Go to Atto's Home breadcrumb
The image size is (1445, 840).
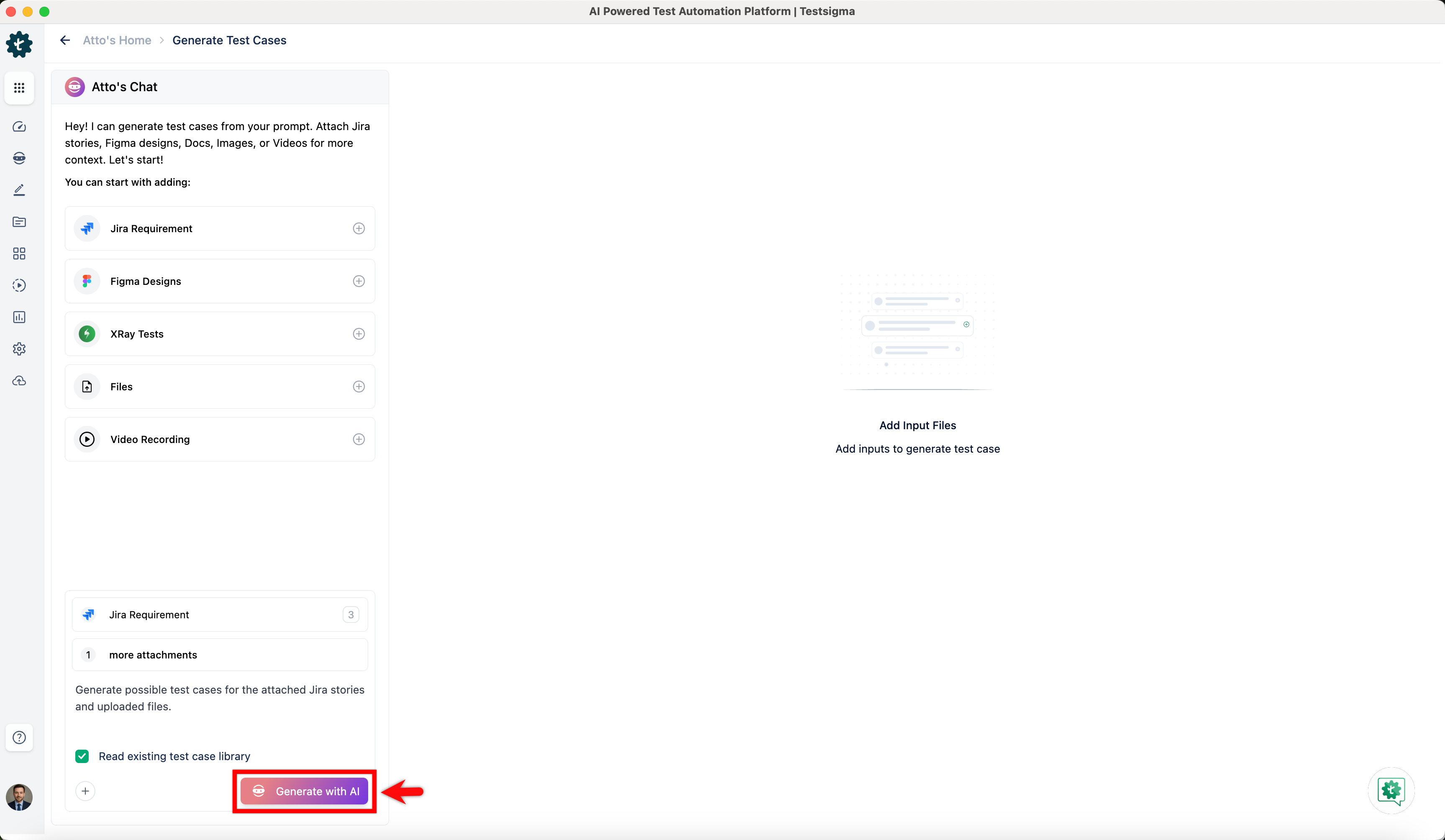click(117, 40)
